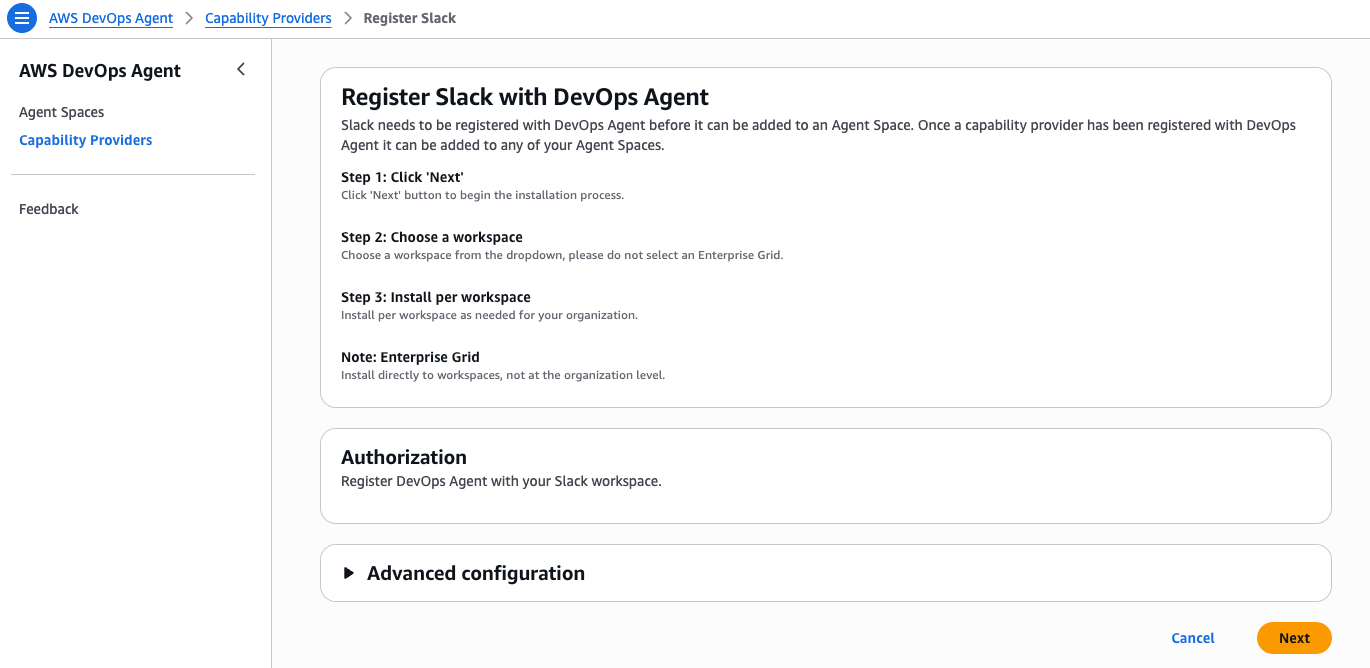Collapse the side navigation with the chevron
Screen dimensions: 1370x668
pos(240,69)
